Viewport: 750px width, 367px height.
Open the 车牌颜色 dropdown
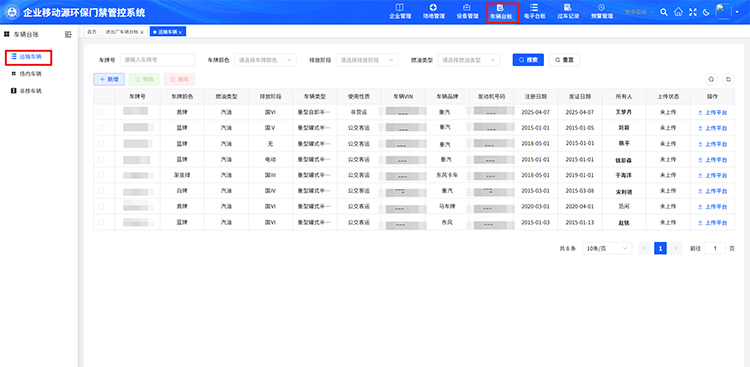coord(265,60)
